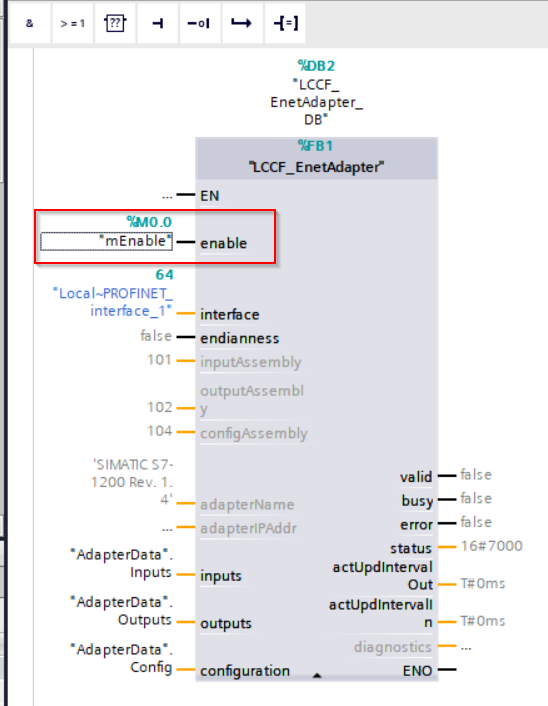Viewport: 548px width, 706px height.
Task: Select the empty adapterIPAddr operand placeholder
Action: (167, 528)
